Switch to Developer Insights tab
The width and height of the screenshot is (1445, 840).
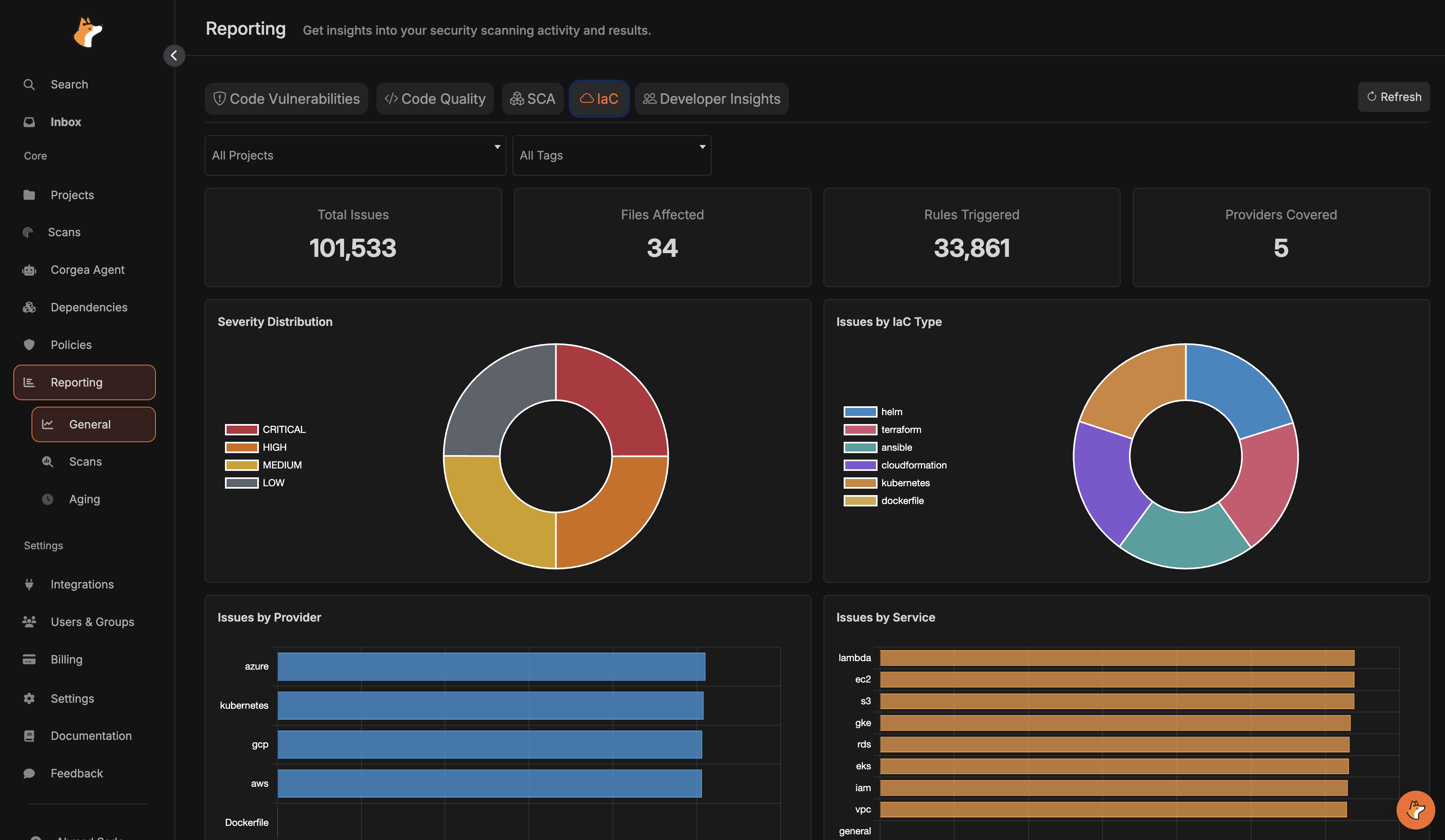[x=711, y=99]
